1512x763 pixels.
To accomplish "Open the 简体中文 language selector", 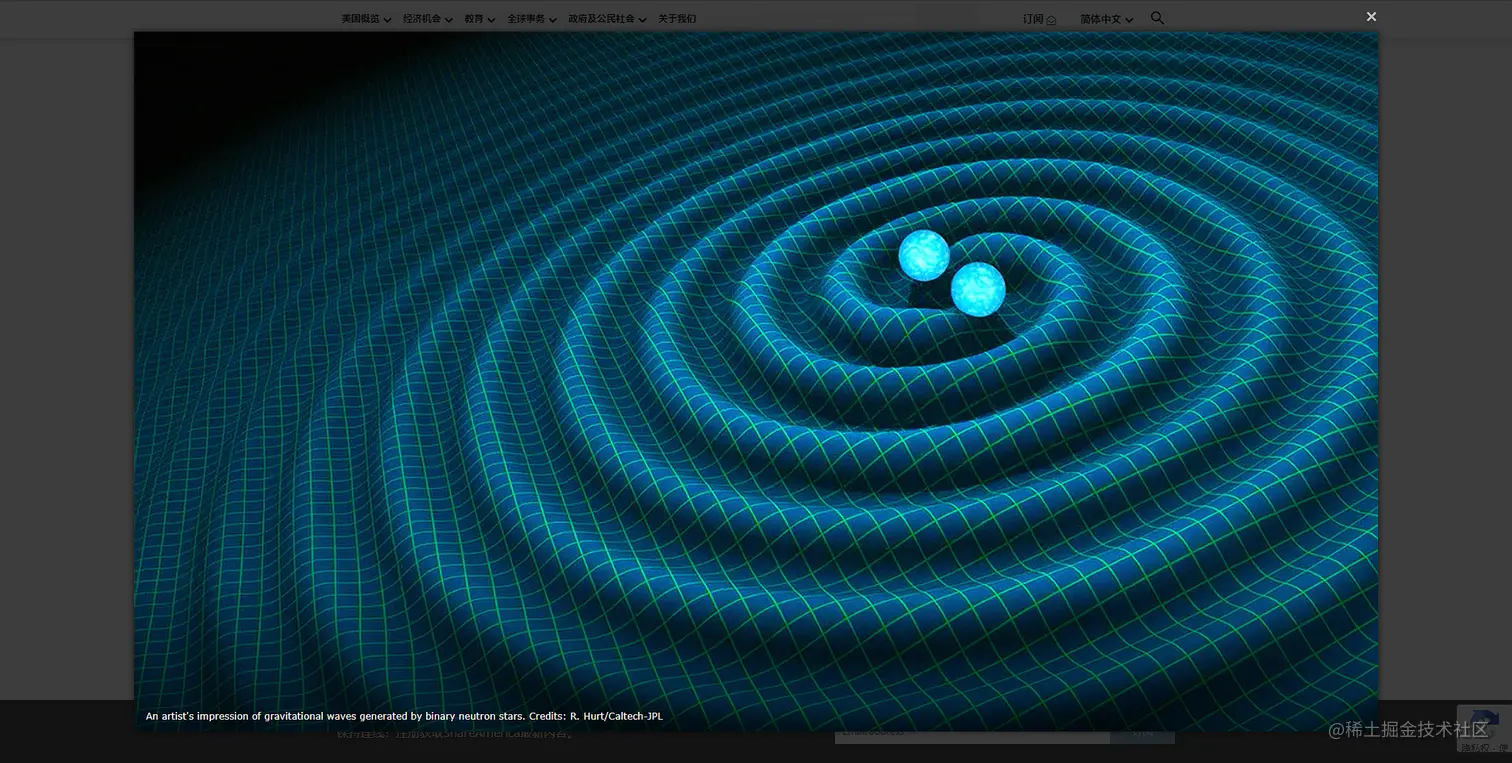I will coord(1107,19).
